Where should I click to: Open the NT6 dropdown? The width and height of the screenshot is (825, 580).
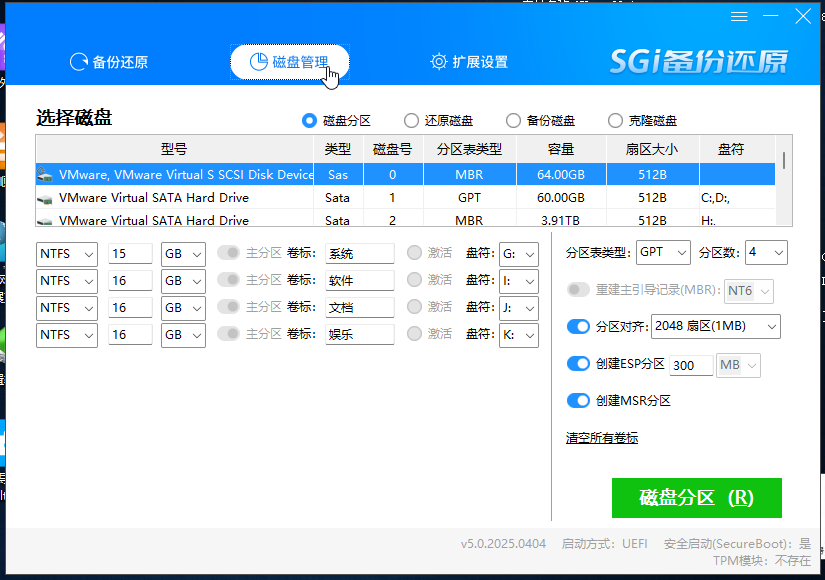click(x=749, y=291)
